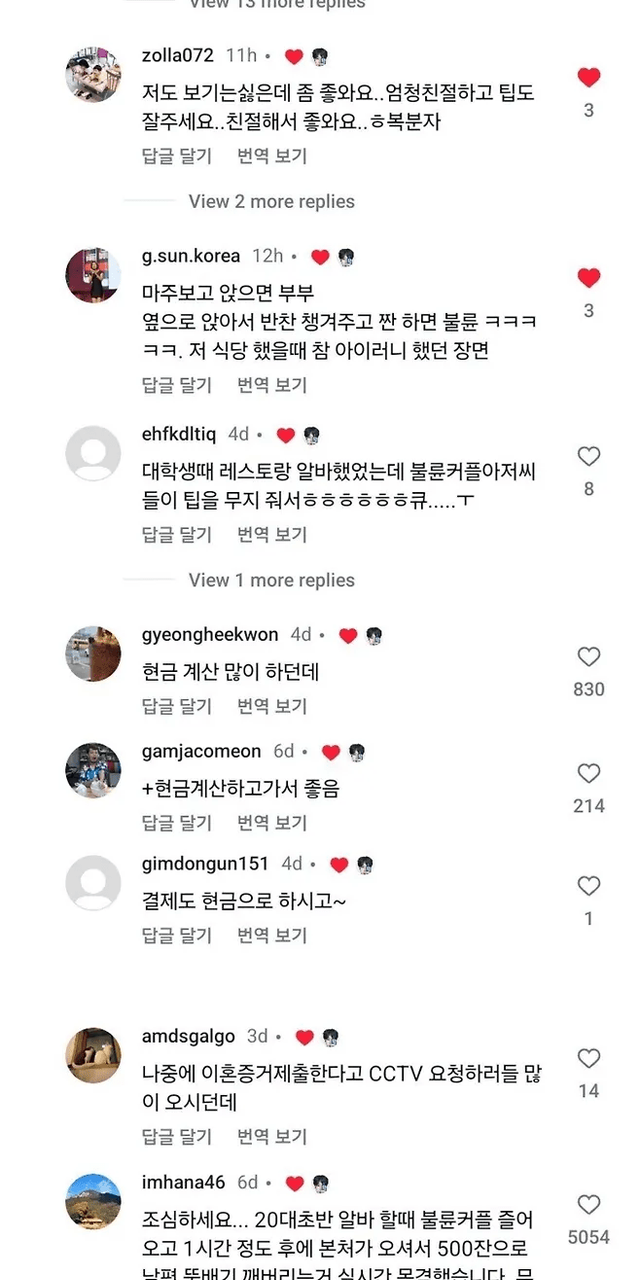The width and height of the screenshot is (640, 1280).
Task: Remove like from g.sun.korea's comment
Action: pos(589,278)
